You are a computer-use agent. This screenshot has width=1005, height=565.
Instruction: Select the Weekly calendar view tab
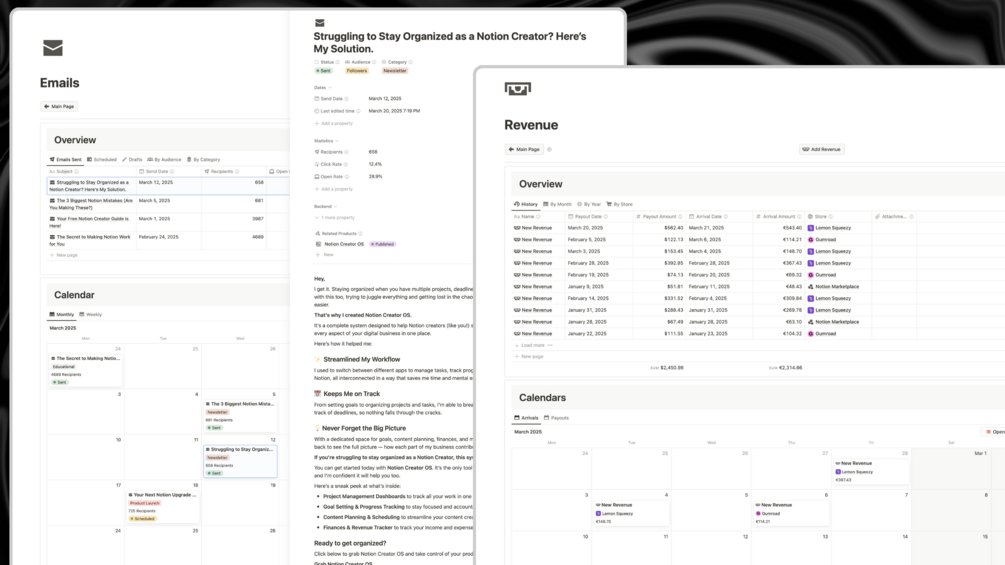pos(90,315)
